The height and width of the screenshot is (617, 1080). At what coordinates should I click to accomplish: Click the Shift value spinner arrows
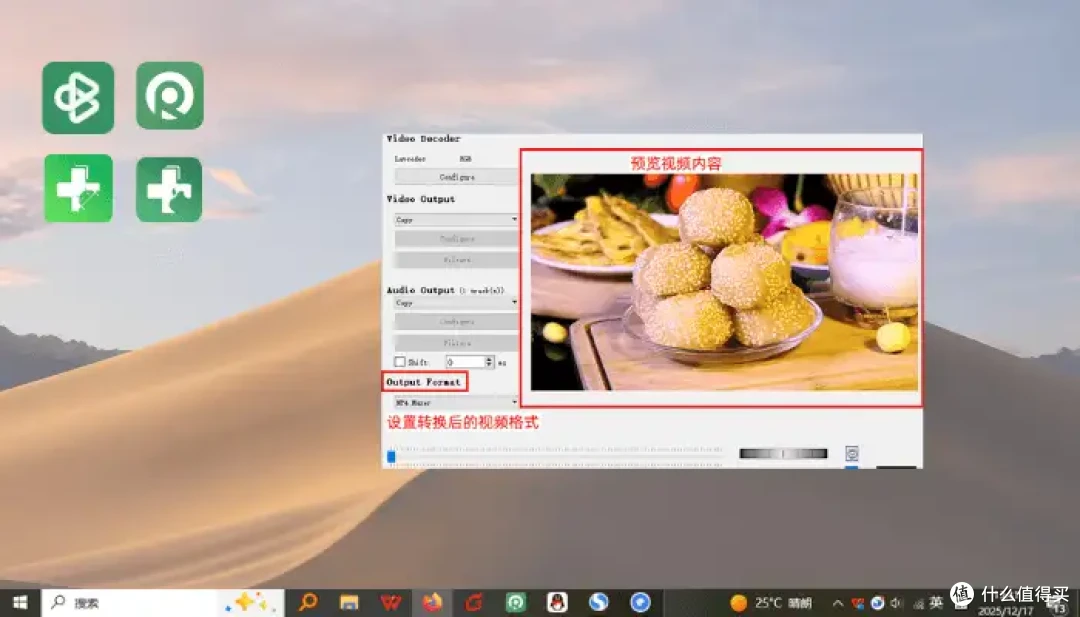pos(489,362)
